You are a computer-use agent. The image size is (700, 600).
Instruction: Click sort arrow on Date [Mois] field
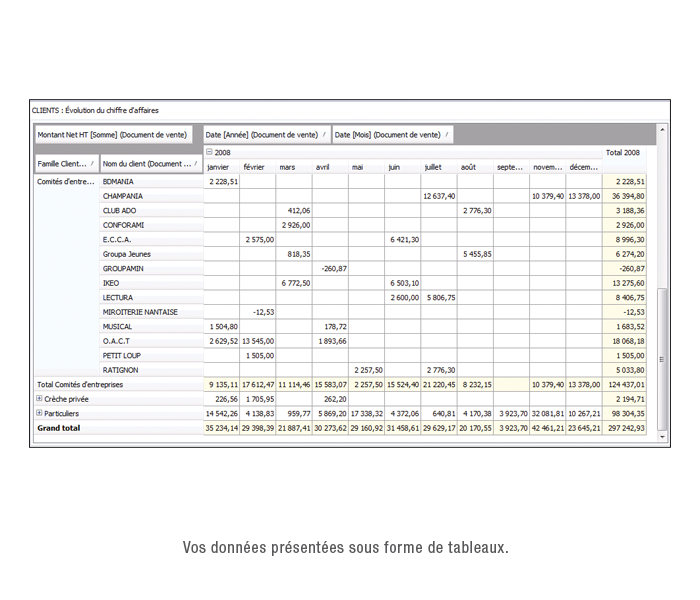tap(446, 134)
